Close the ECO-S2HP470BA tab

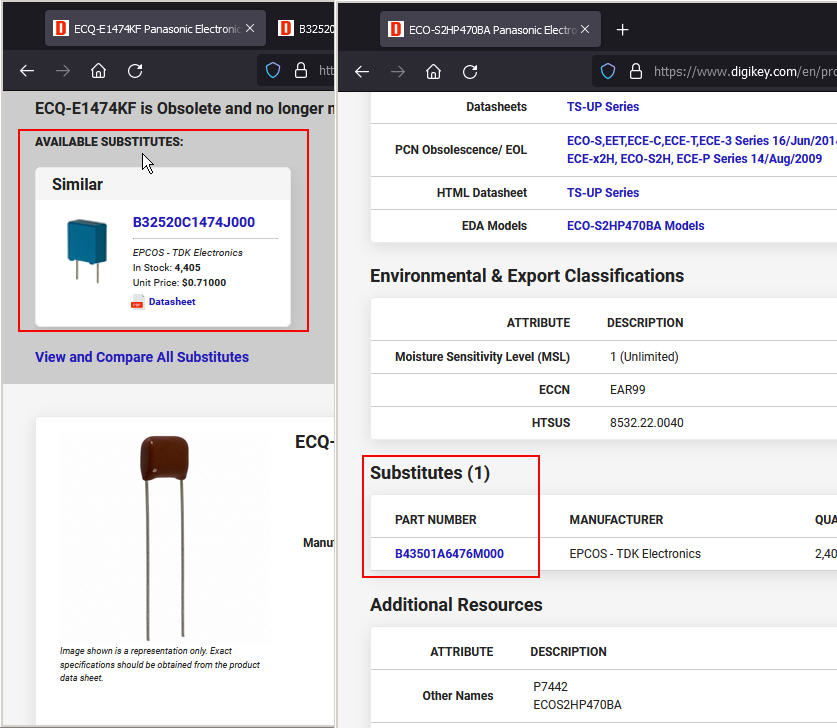point(585,29)
